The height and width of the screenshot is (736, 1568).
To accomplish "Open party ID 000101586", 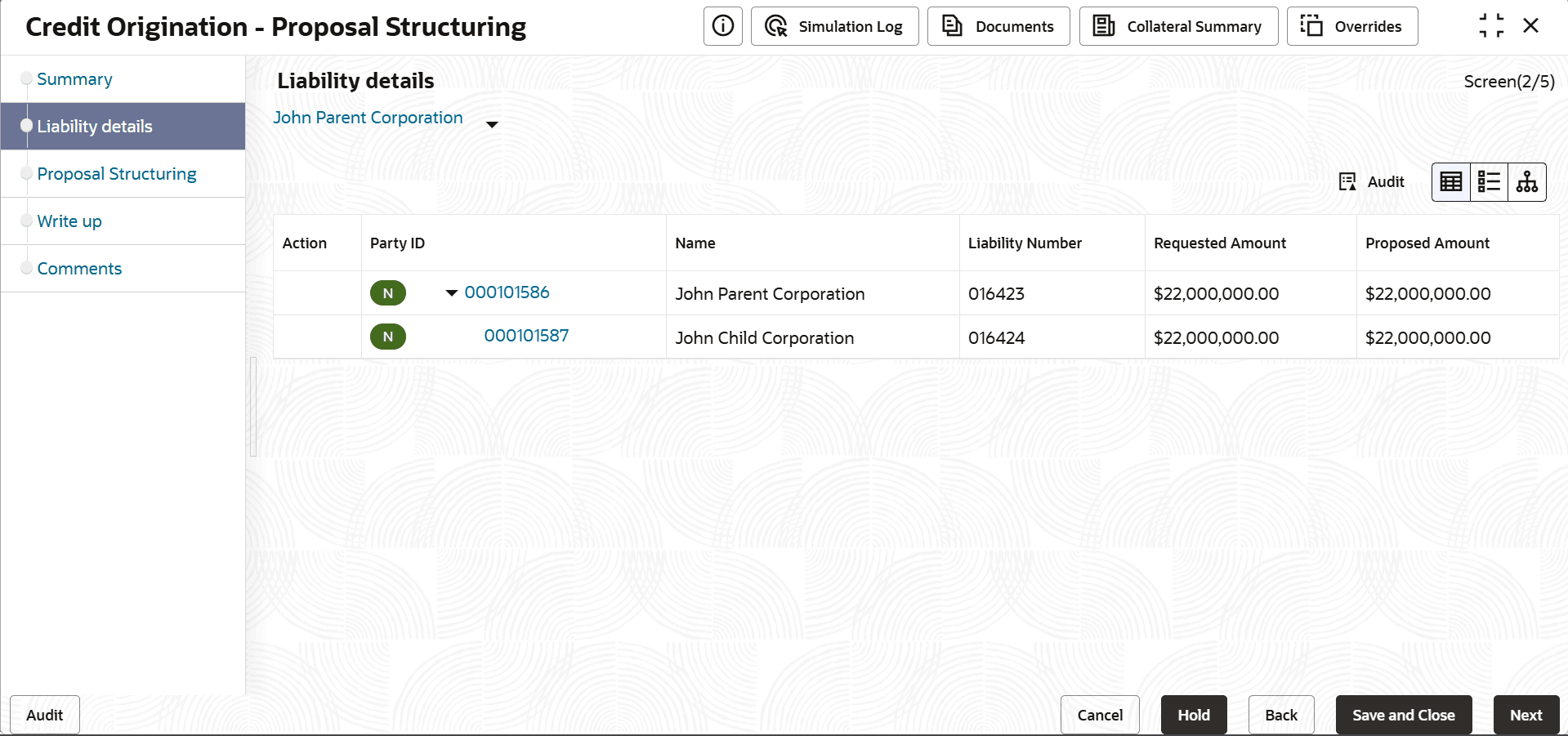I will tap(507, 292).
